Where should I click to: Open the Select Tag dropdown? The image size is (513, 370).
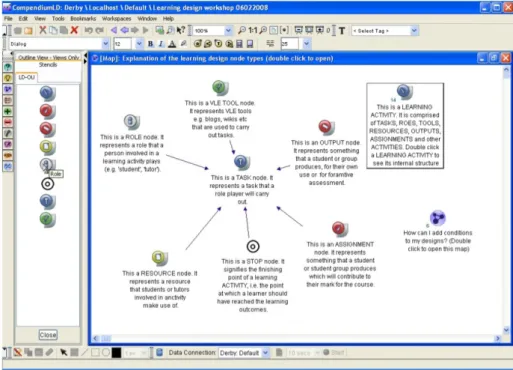pos(414,31)
